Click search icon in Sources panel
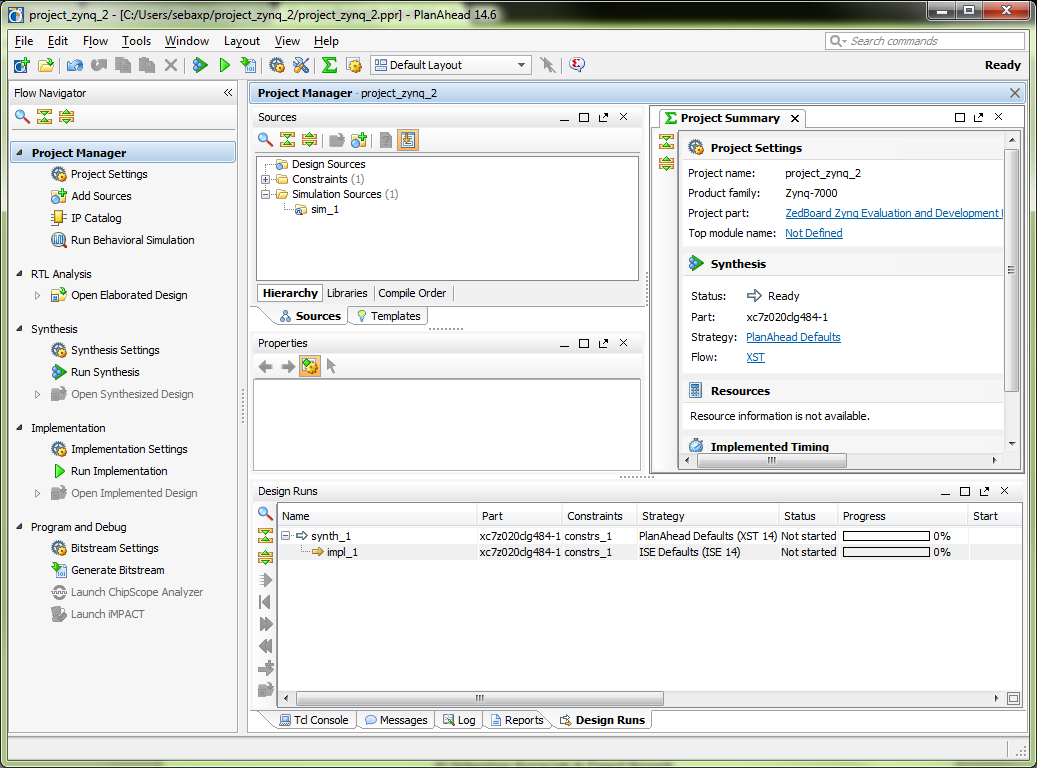The height and width of the screenshot is (768, 1037). (265, 140)
